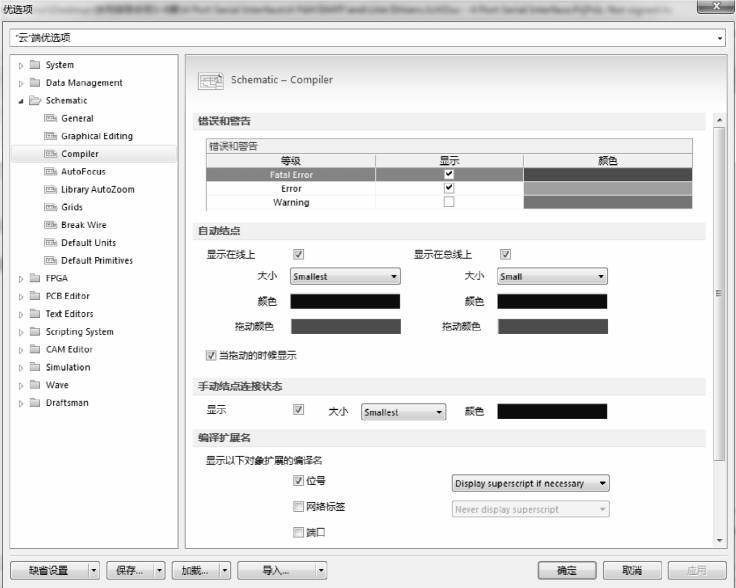Click the 加载... button

pos(195,570)
